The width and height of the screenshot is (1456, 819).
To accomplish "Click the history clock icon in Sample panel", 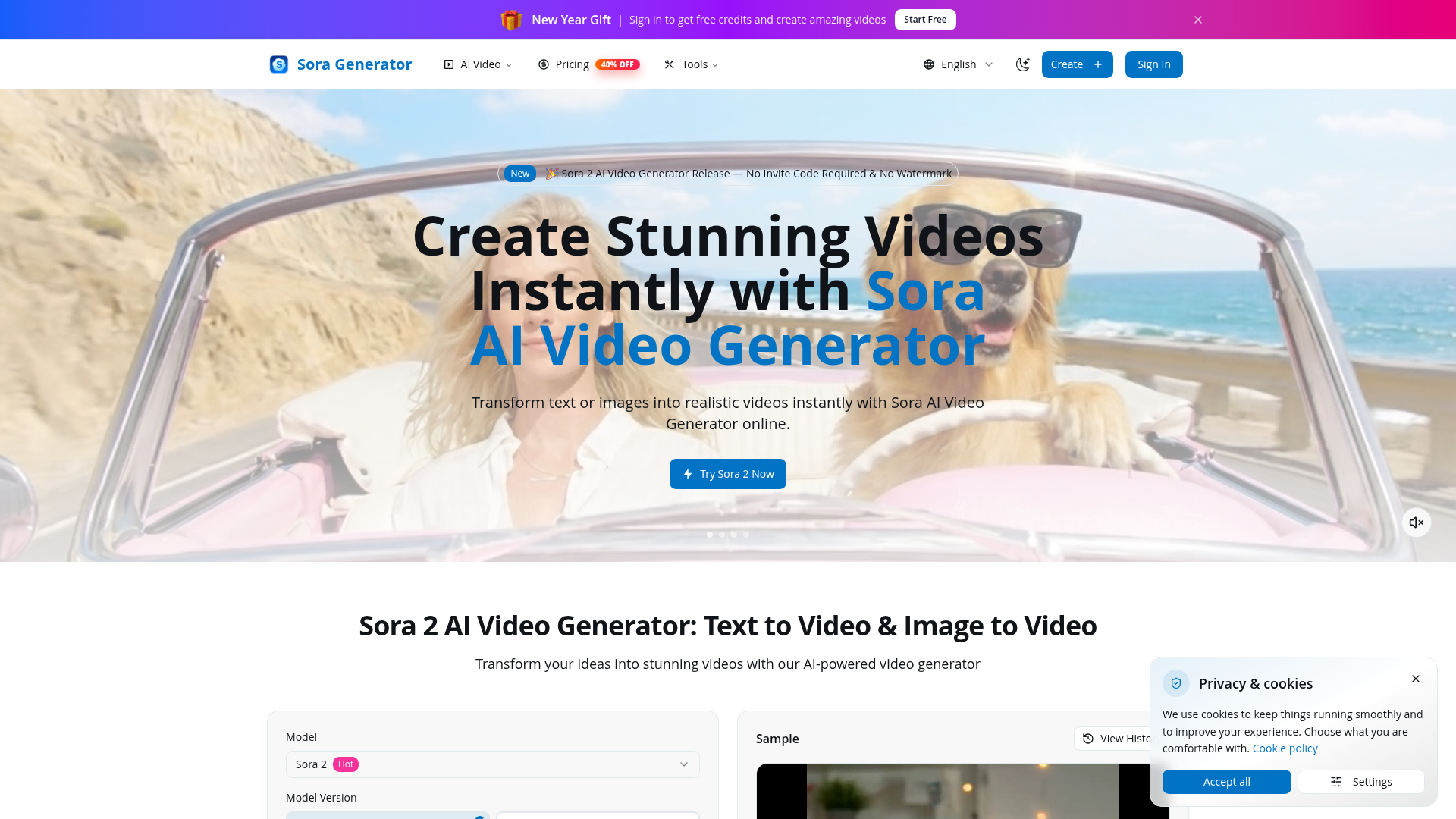I will (1088, 739).
